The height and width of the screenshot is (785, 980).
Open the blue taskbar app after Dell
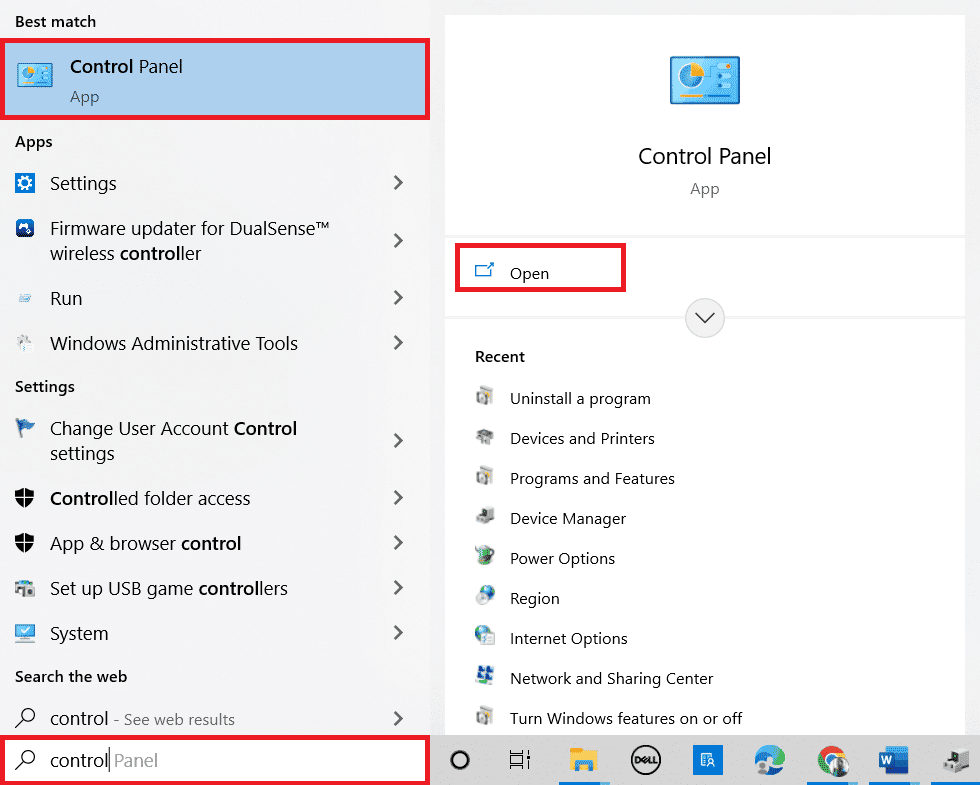[708, 760]
